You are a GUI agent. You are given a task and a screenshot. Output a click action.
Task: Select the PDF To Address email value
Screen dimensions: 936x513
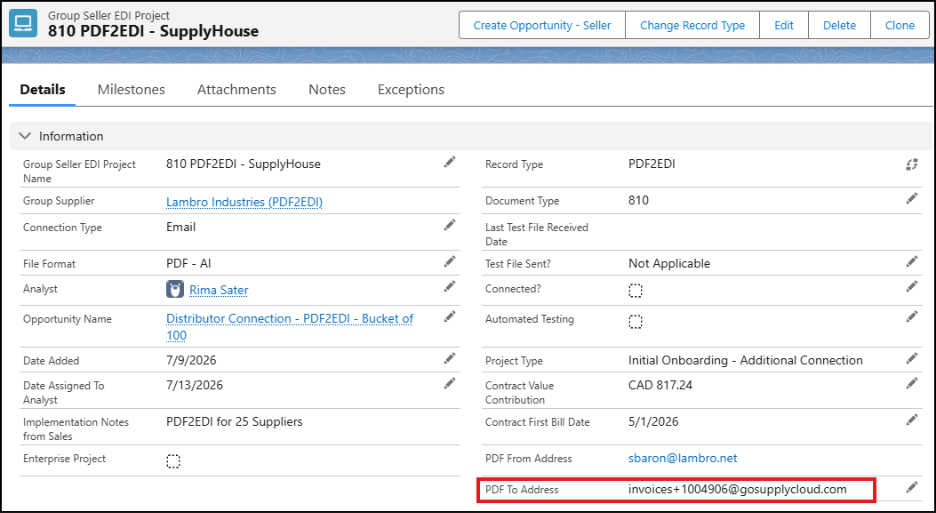click(737, 489)
